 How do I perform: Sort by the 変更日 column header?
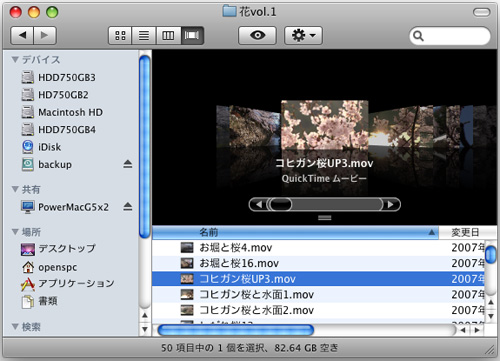(x=467, y=232)
